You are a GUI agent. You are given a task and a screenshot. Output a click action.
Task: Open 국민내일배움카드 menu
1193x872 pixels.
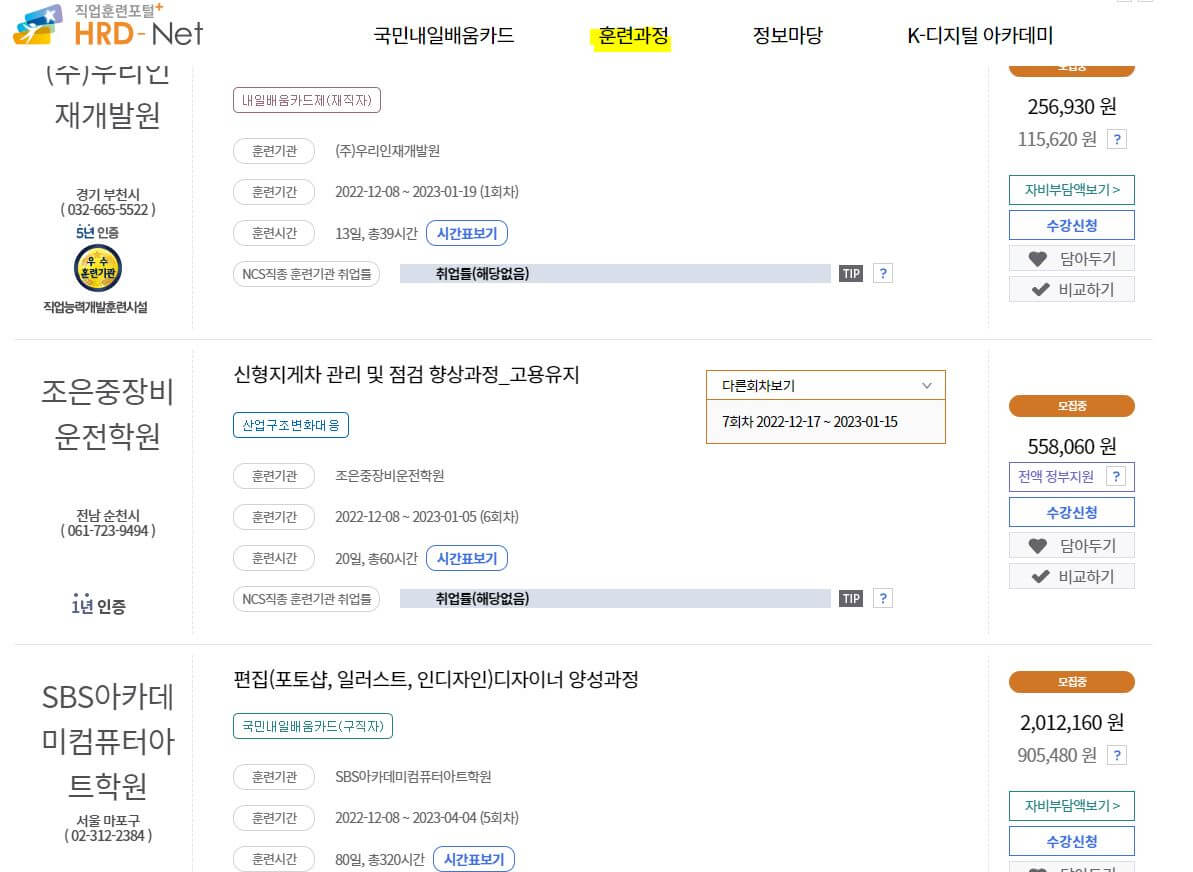444,35
